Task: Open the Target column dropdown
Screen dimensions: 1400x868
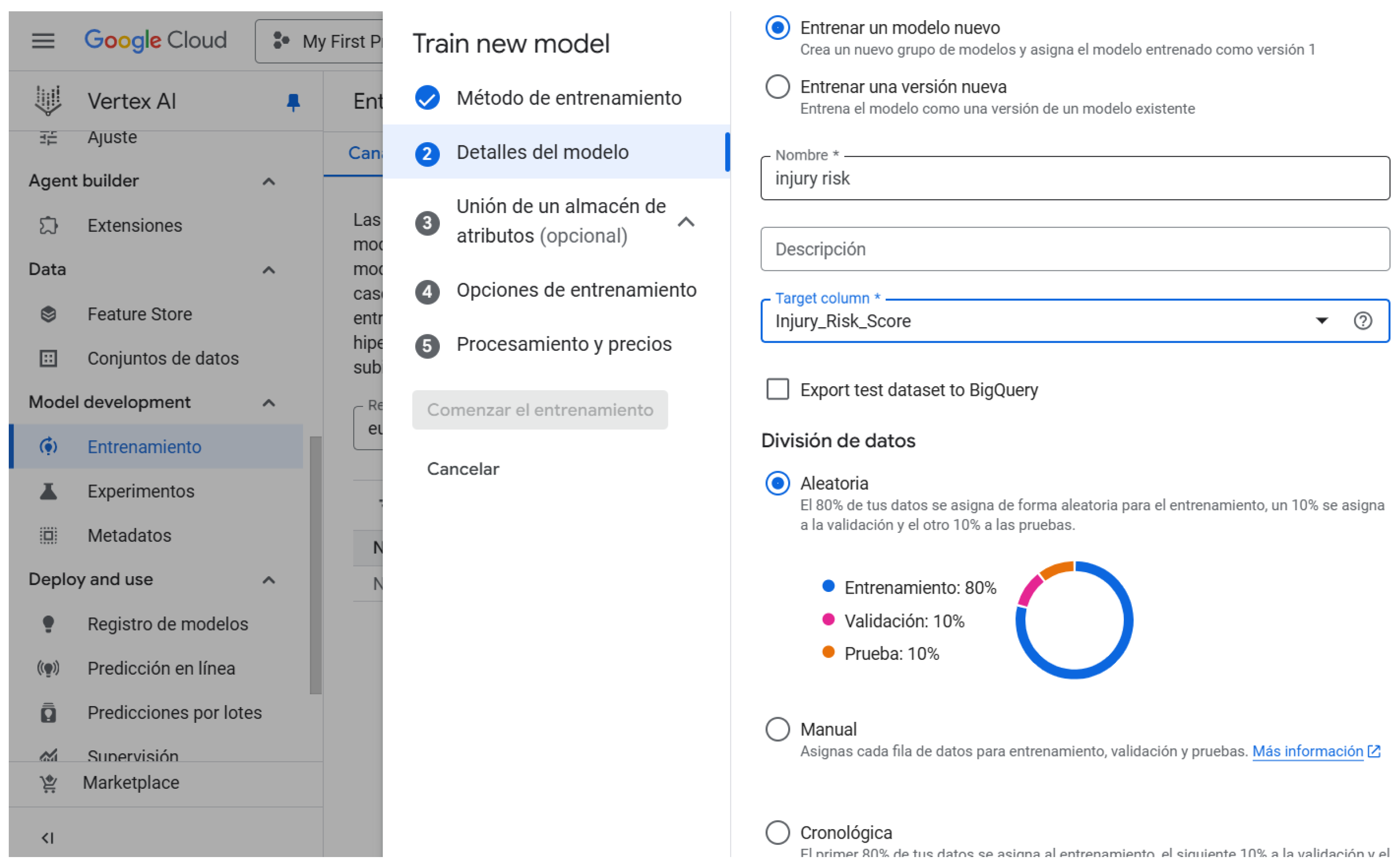Action: (1321, 321)
